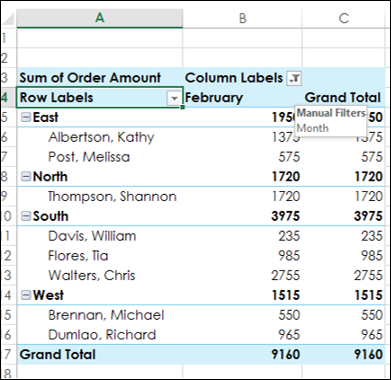Open the Column Labels filter button

pos(294,78)
